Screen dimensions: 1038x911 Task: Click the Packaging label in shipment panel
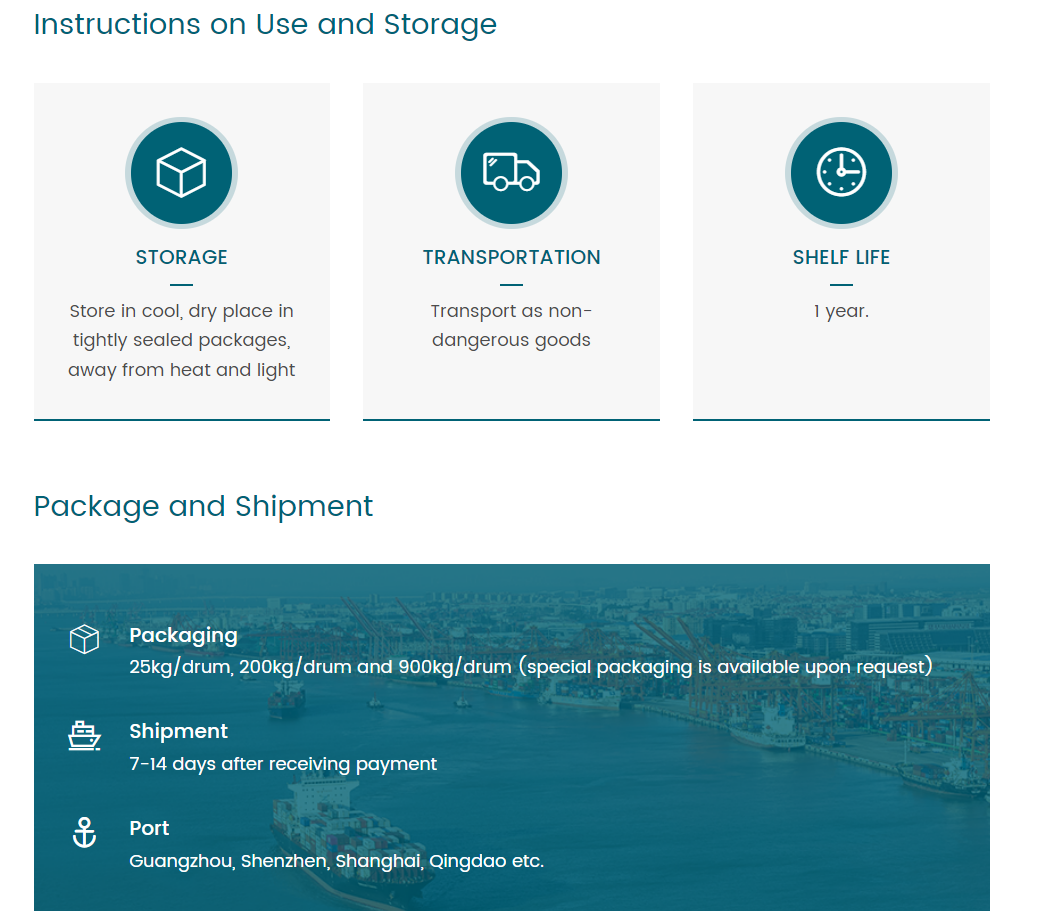click(x=183, y=635)
